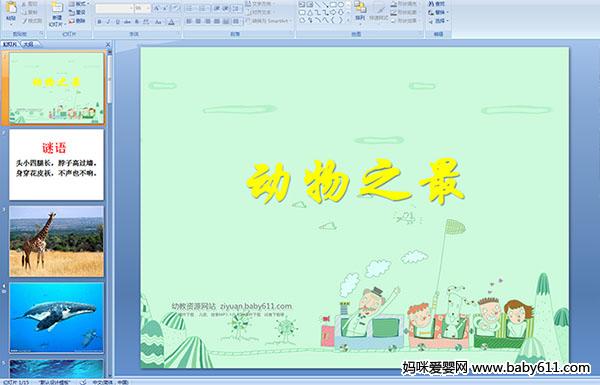The height and width of the screenshot is (385, 600).
Task: Click the language indicator in status bar
Action: click(x=111, y=382)
